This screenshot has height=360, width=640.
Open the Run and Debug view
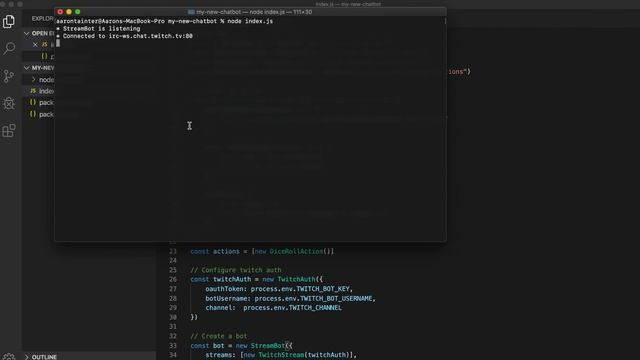9,103
